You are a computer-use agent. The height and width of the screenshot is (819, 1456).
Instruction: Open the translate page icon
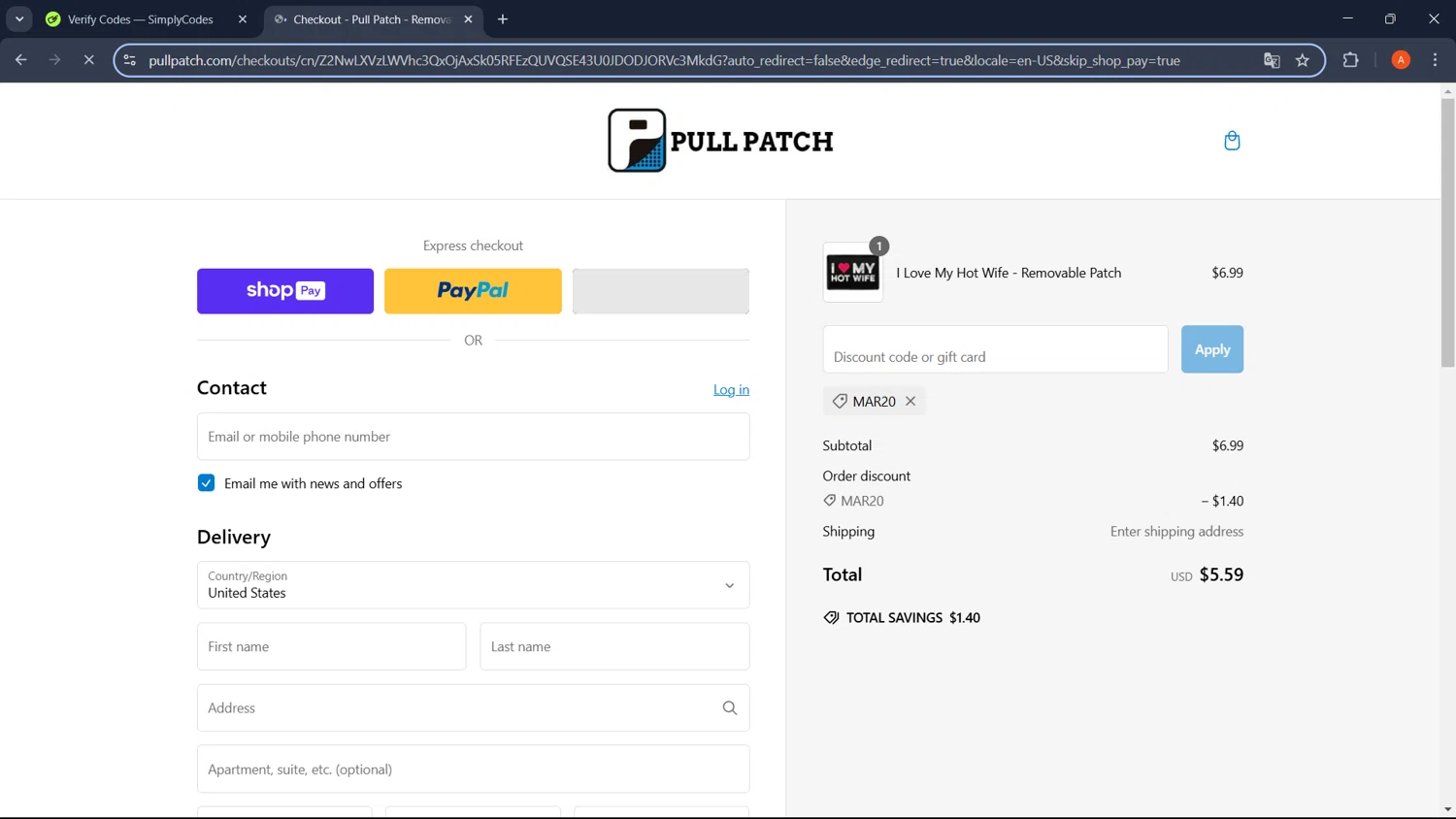(1272, 60)
